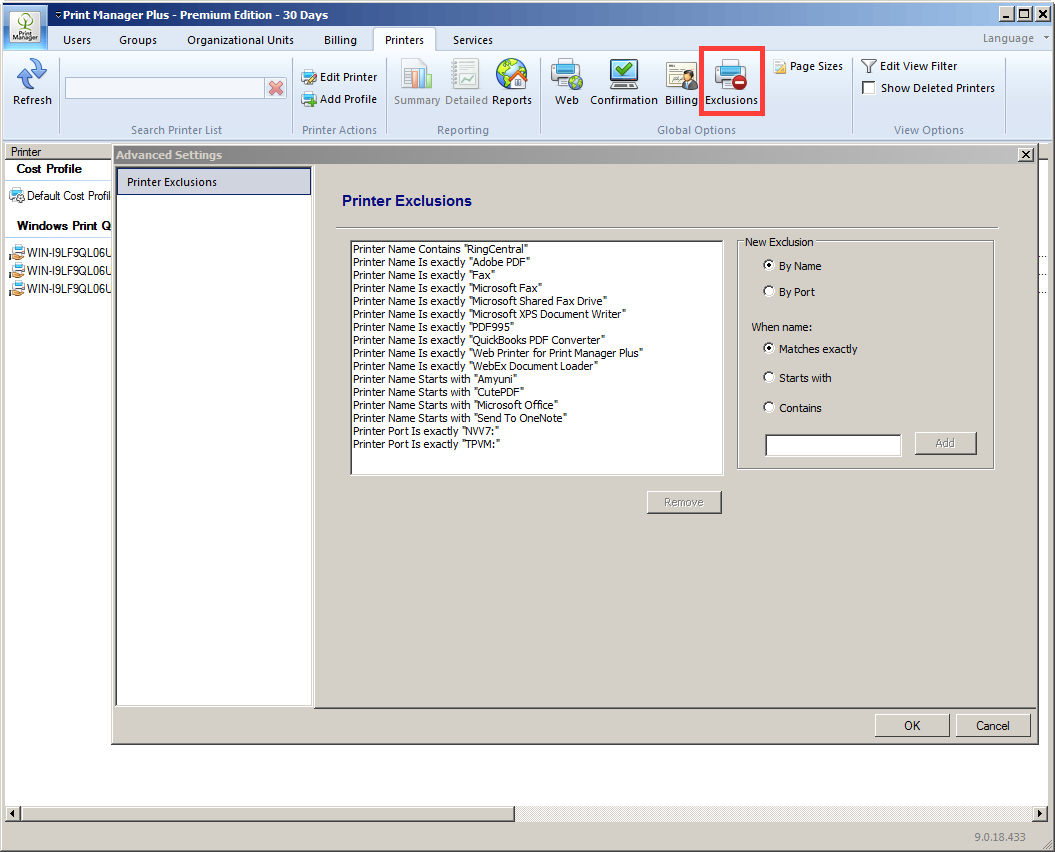
Task: Open Billing global options icon
Action: tap(681, 82)
